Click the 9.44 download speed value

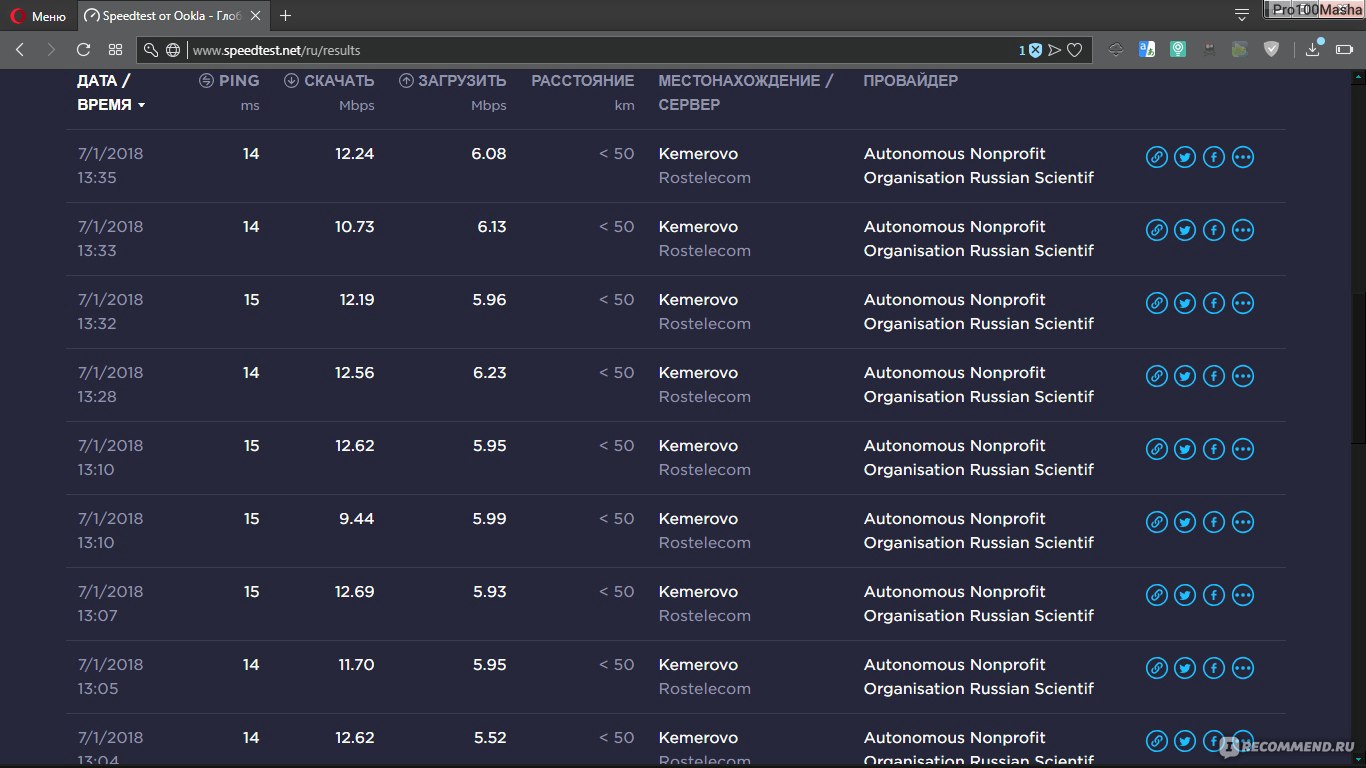click(357, 519)
